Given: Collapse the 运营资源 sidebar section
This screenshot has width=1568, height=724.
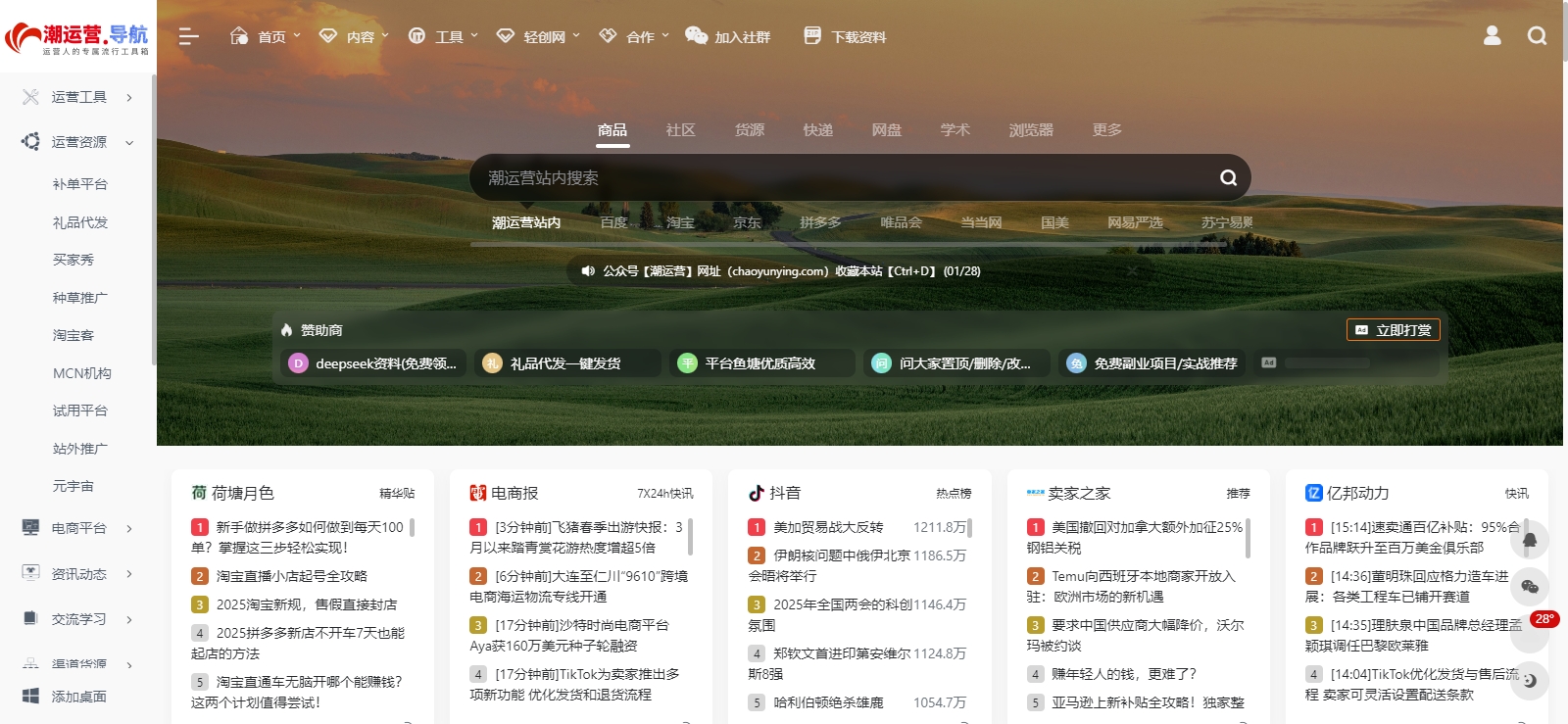Looking at the screenshot, I should tap(128, 143).
